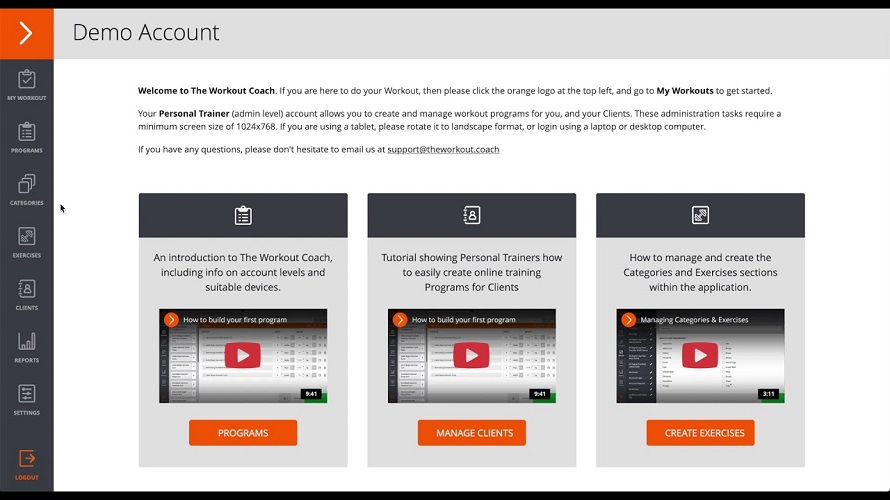Click 'Managing Categories & Exercises' video title
The width and height of the screenshot is (890, 500).
pos(694,320)
